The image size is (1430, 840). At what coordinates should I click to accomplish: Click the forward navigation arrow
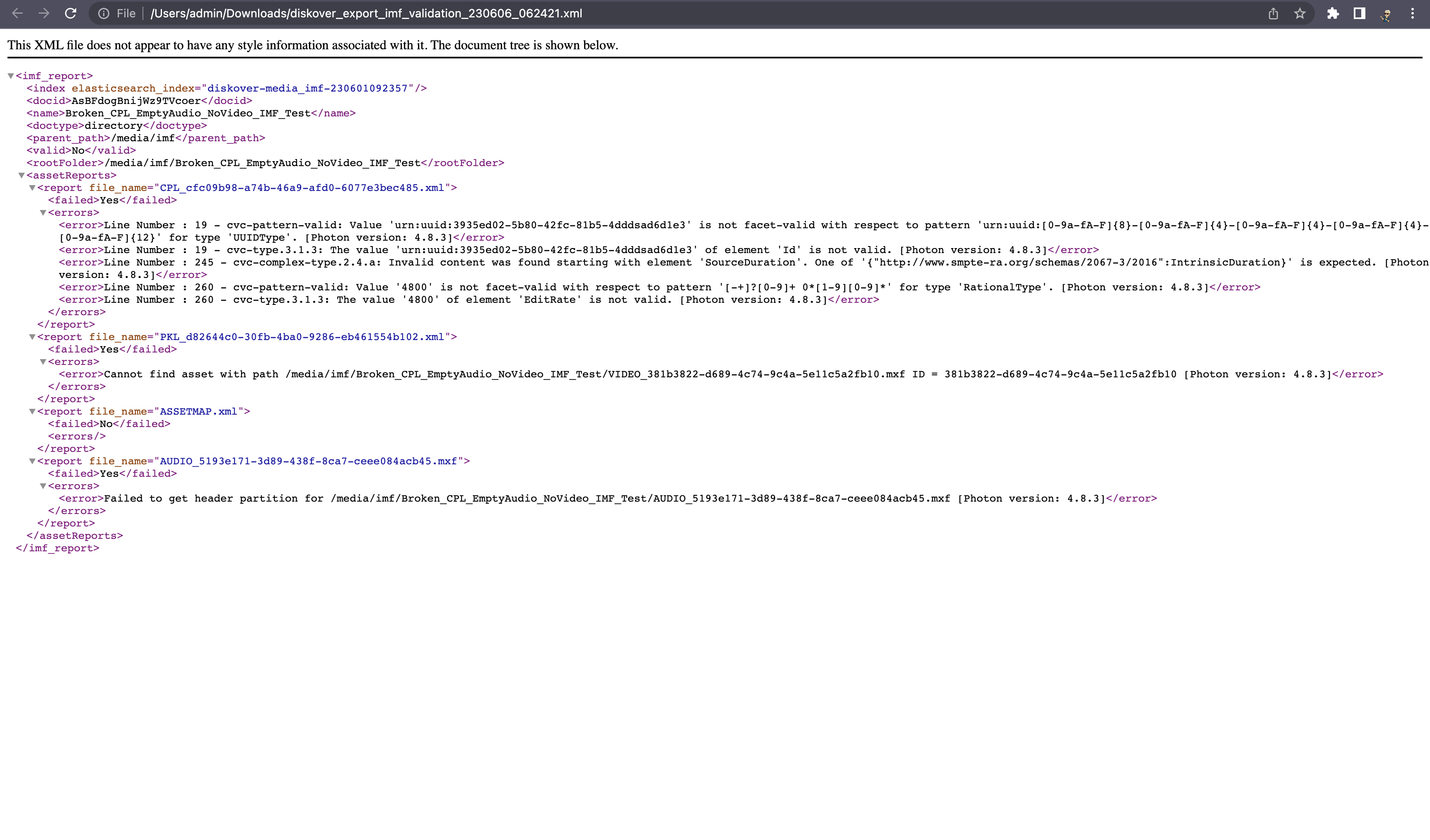click(x=43, y=14)
